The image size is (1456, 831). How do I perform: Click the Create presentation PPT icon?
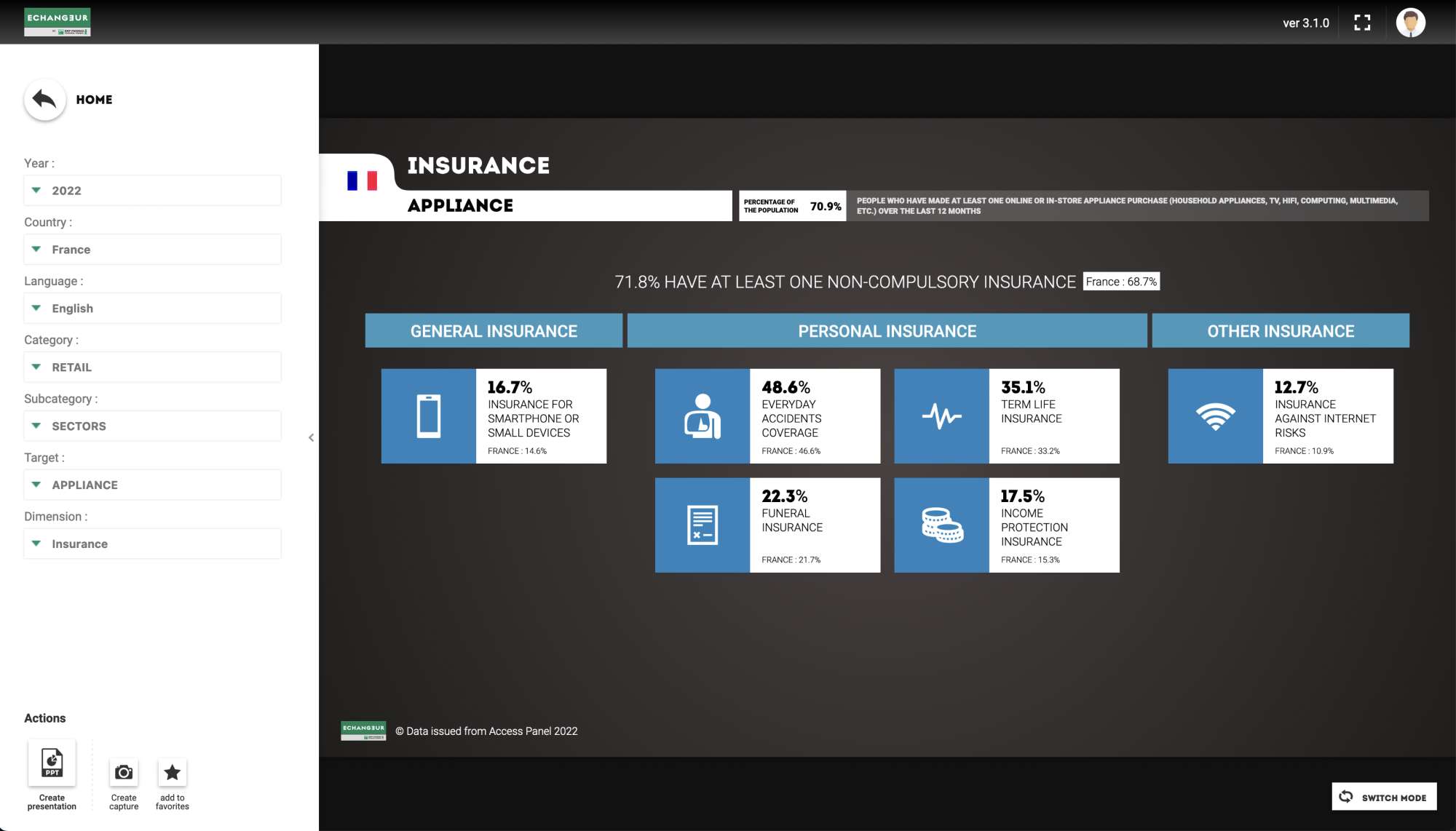52,763
